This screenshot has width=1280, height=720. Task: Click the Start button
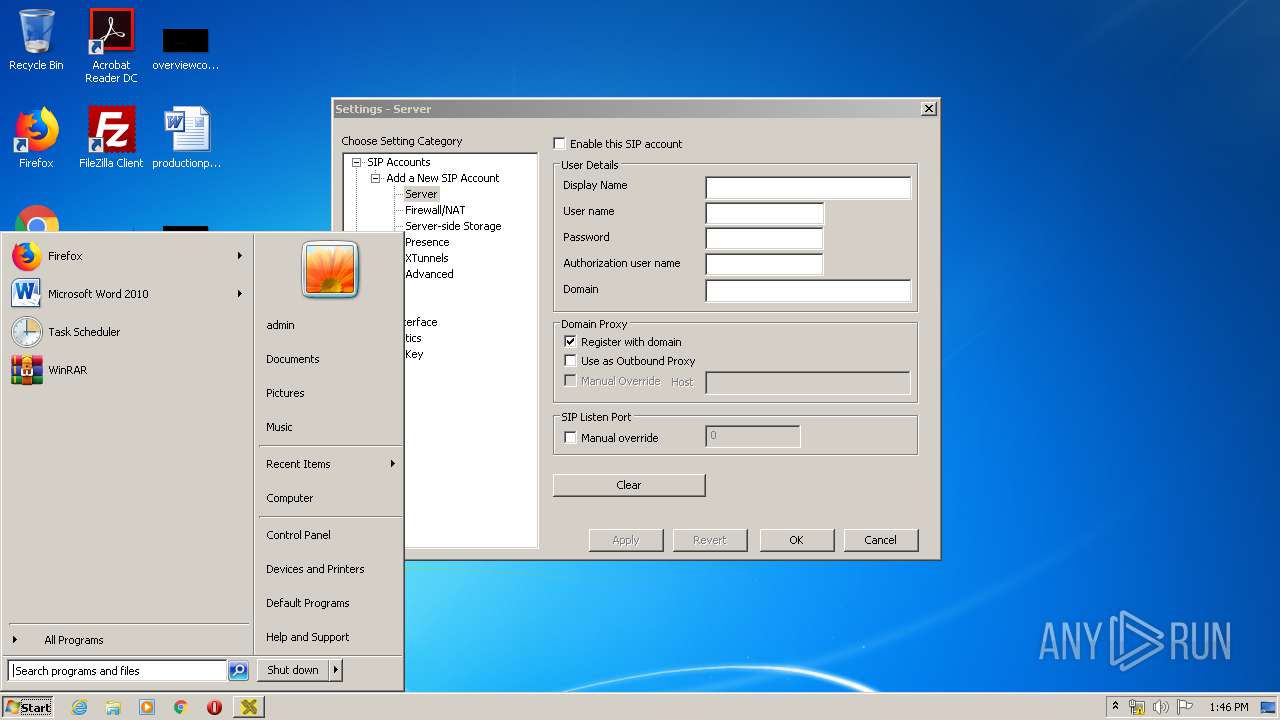click(x=28, y=707)
